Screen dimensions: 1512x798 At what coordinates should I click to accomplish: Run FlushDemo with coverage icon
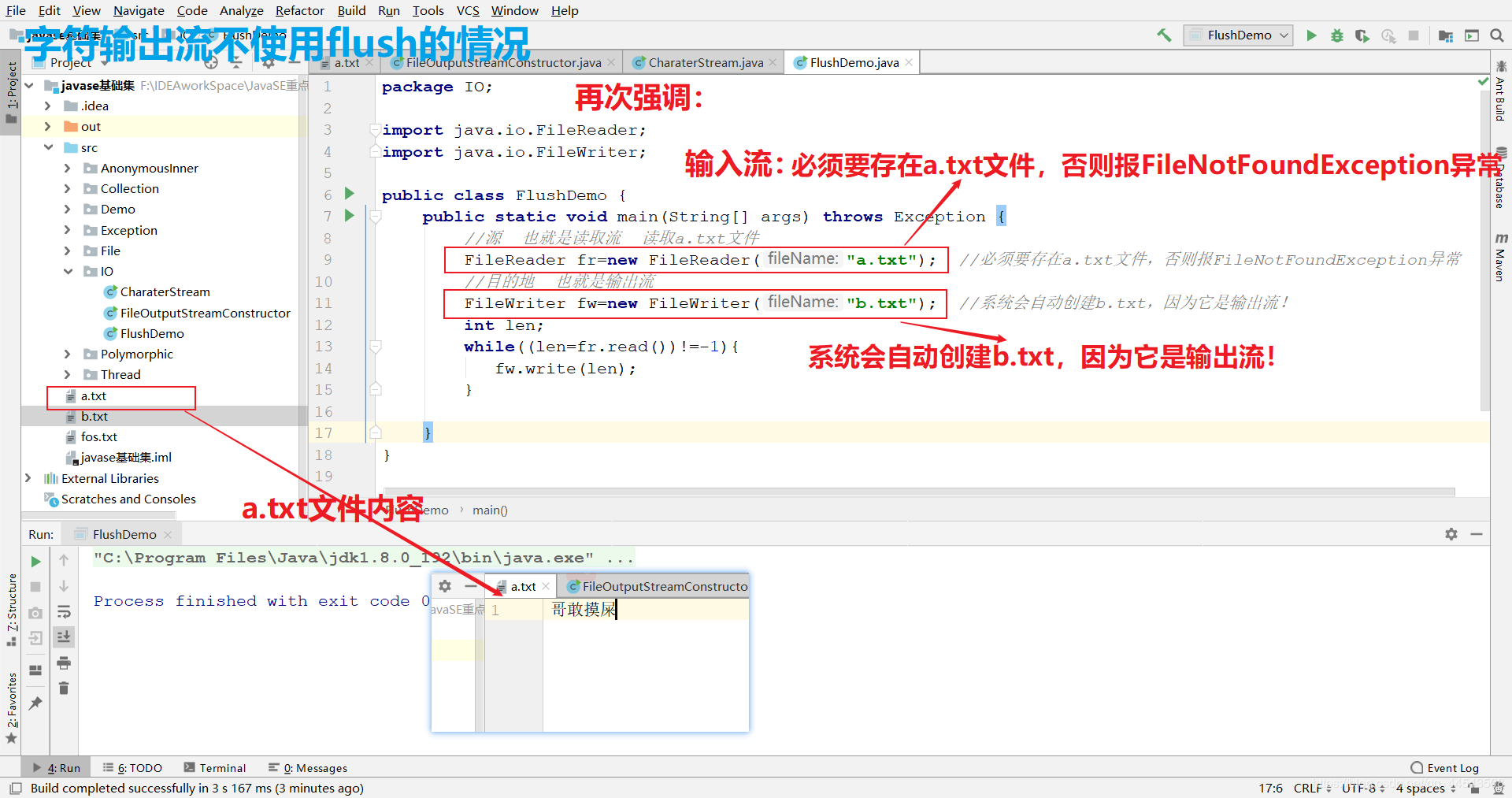point(1362,35)
